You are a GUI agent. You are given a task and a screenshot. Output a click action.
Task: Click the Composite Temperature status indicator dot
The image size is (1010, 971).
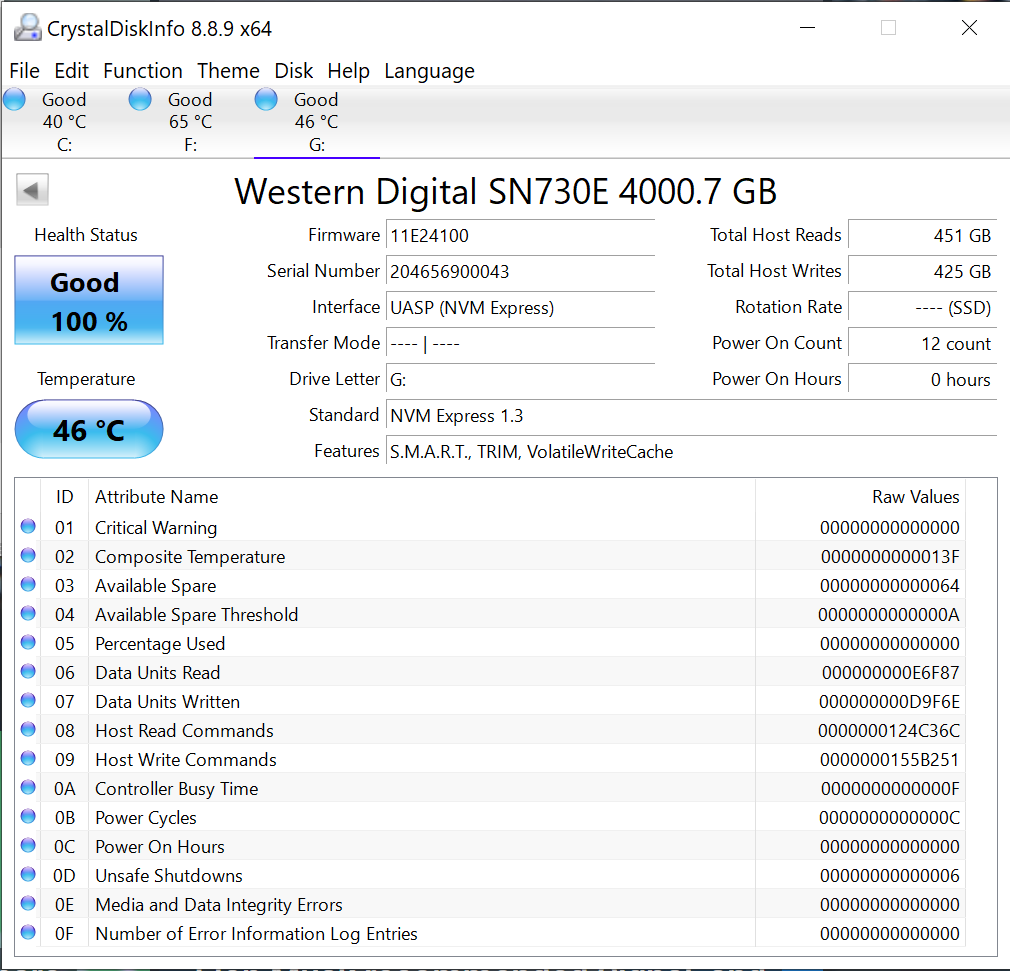(x=28, y=556)
